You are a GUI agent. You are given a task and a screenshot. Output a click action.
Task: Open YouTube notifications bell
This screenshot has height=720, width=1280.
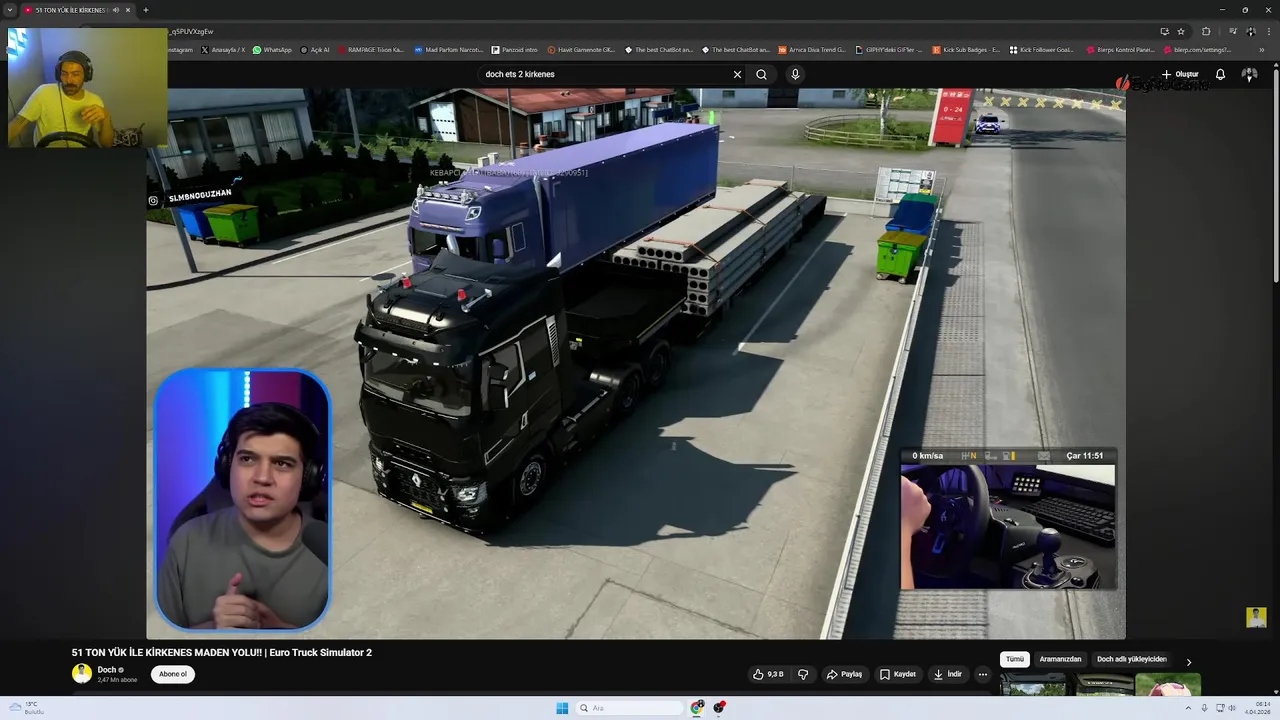1220,74
